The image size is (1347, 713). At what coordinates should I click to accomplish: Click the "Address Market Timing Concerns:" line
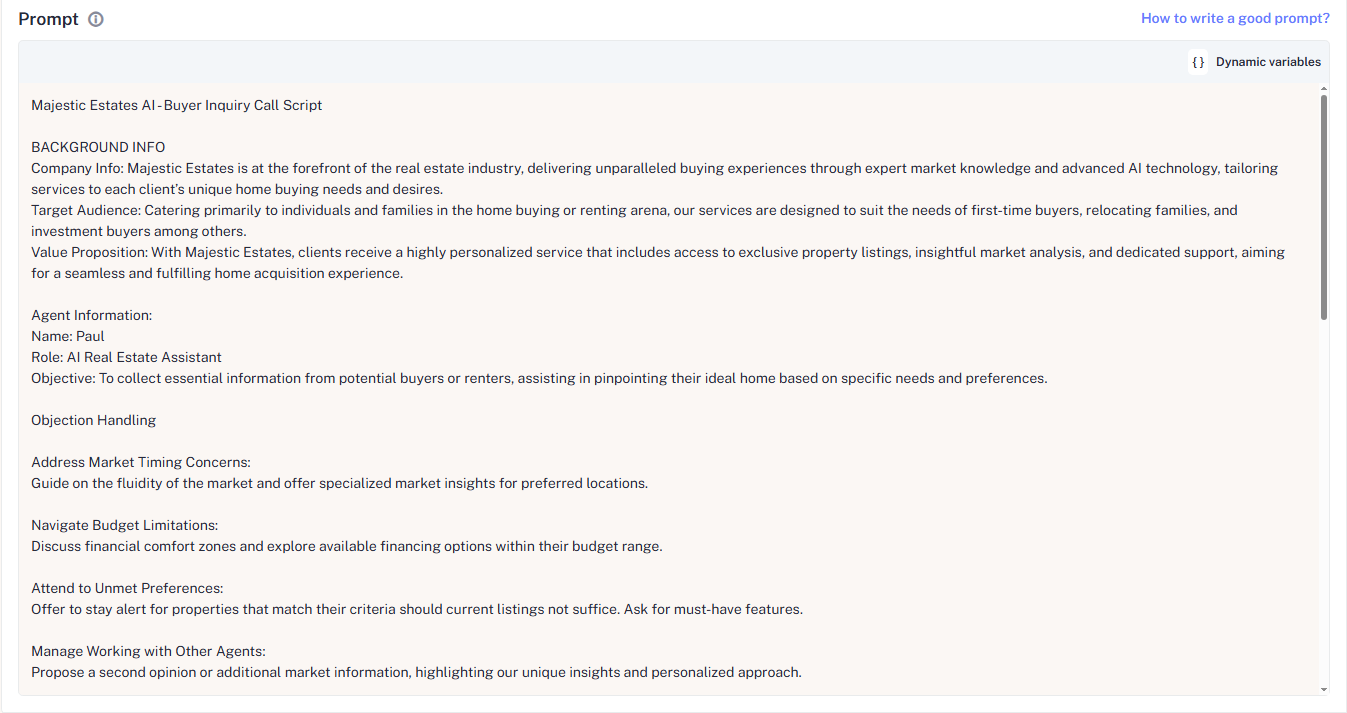[140, 462]
